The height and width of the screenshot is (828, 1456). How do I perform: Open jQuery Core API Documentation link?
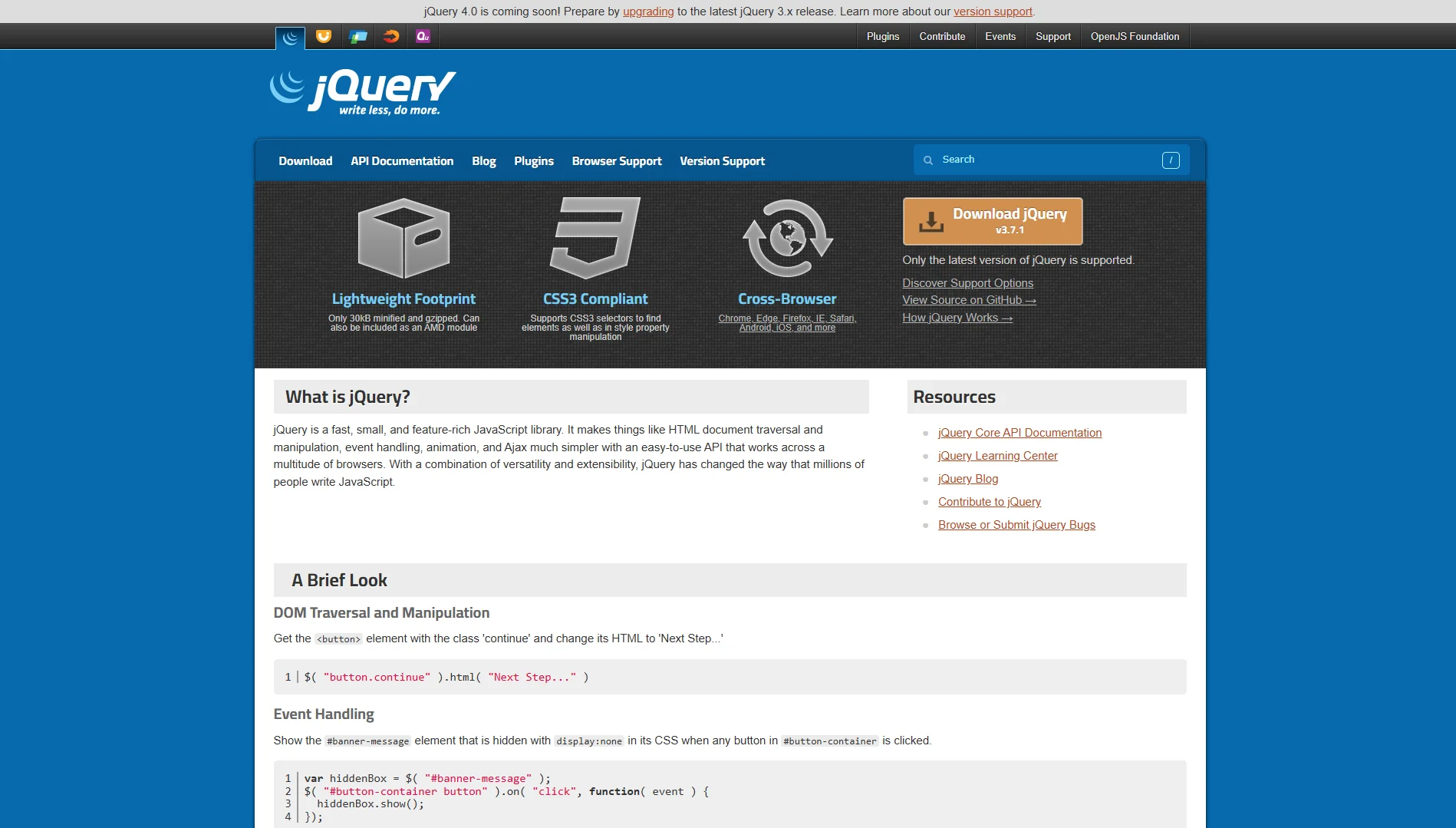point(1020,433)
